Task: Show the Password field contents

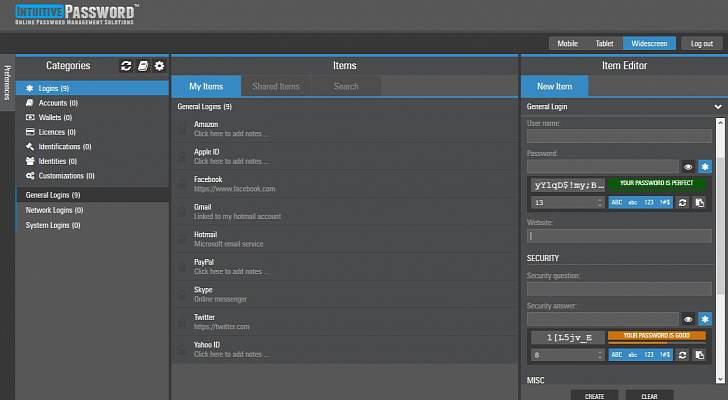Action: tap(688, 167)
